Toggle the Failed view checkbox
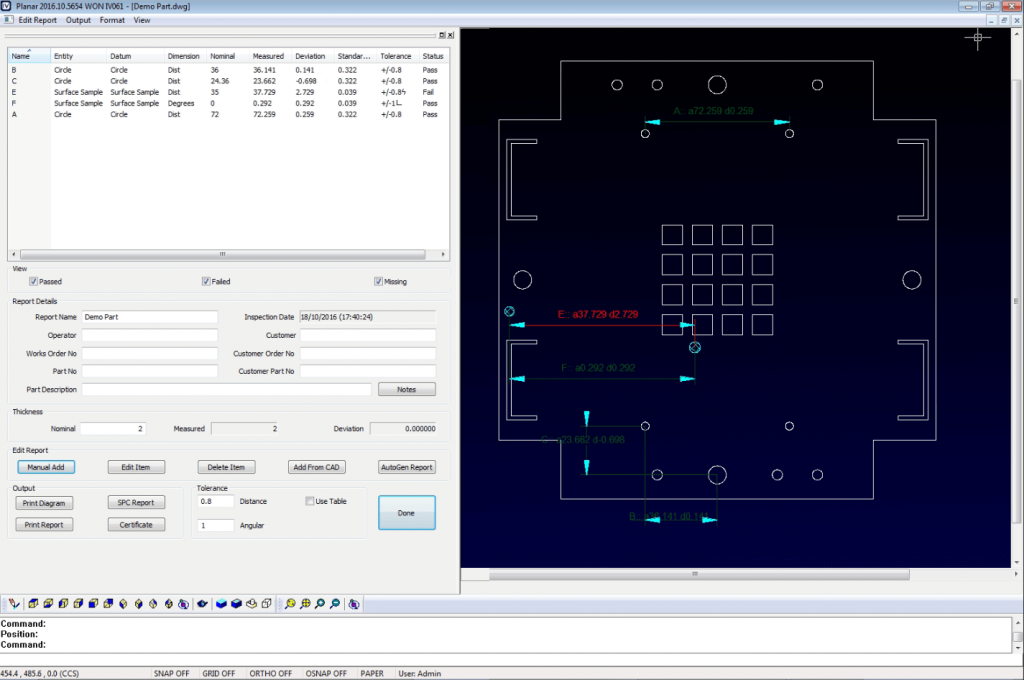 (x=206, y=282)
